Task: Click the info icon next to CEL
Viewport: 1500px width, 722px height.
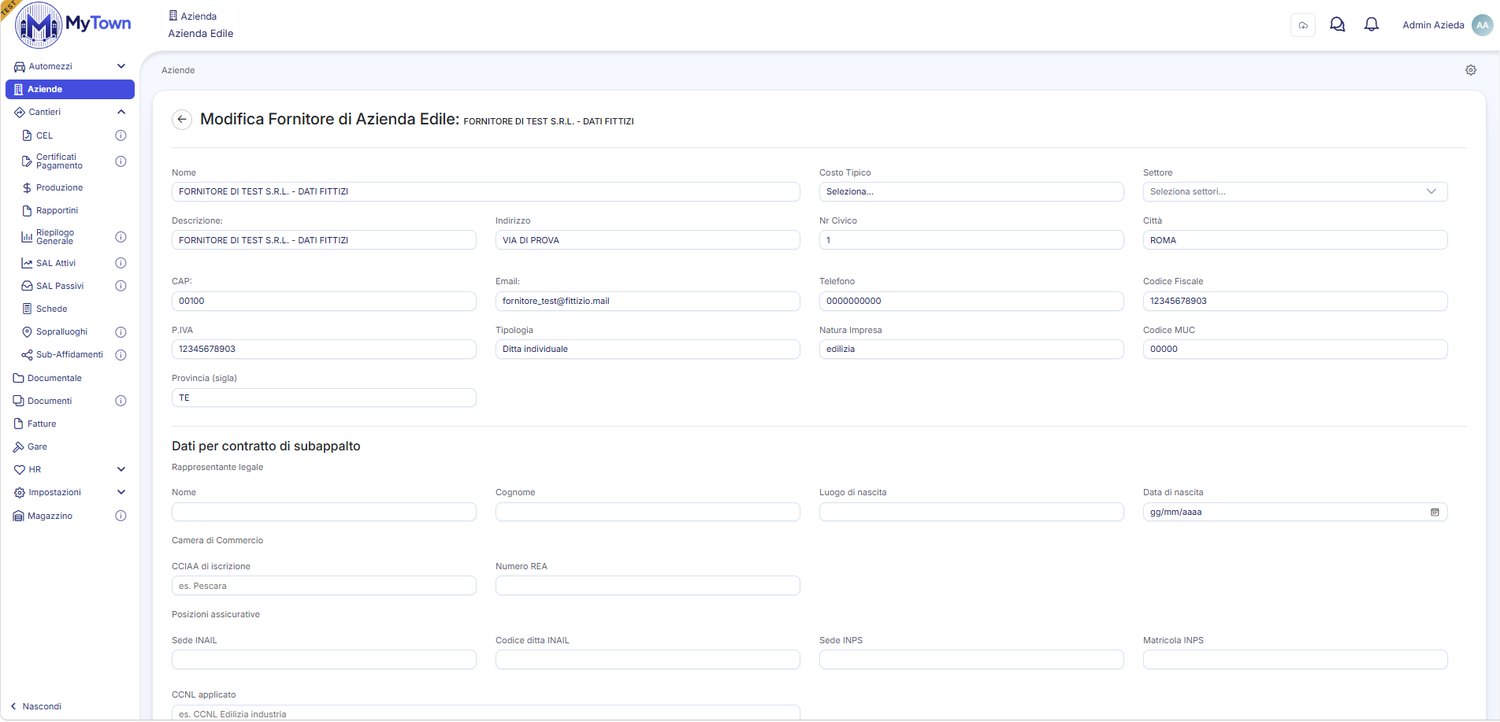Action: pyautogui.click(x=120, y=135)
